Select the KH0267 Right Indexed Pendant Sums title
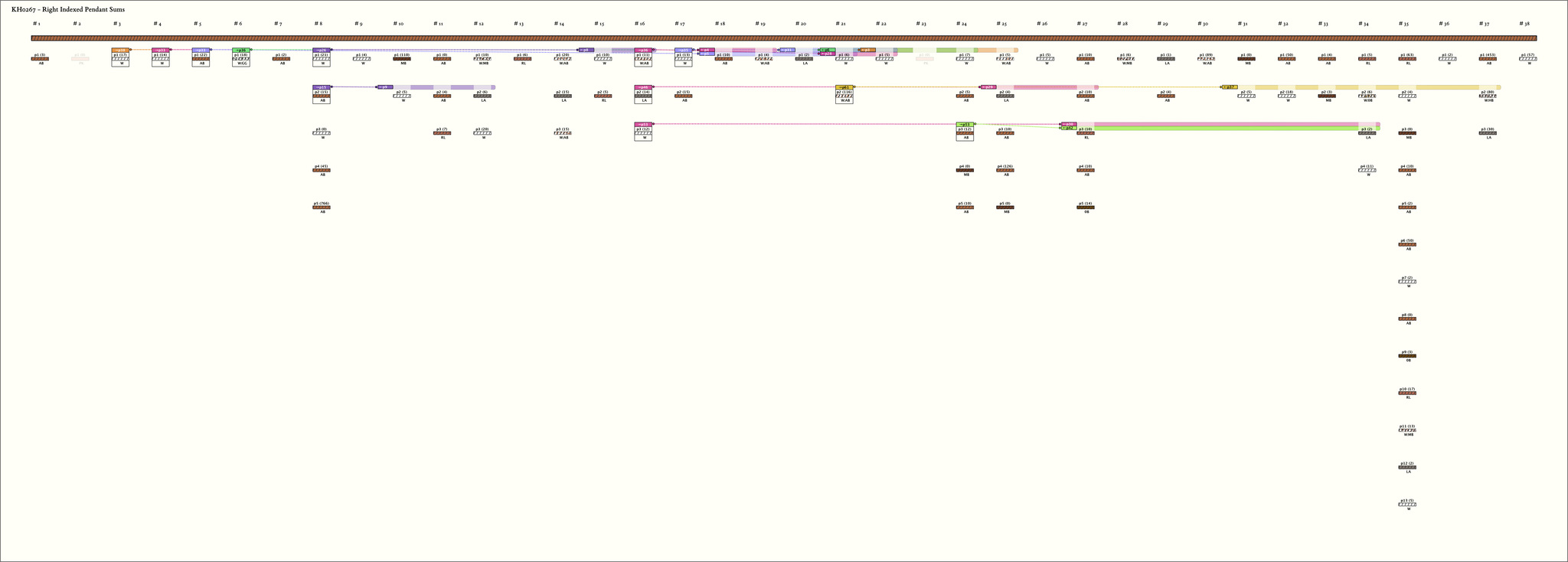 68,9
